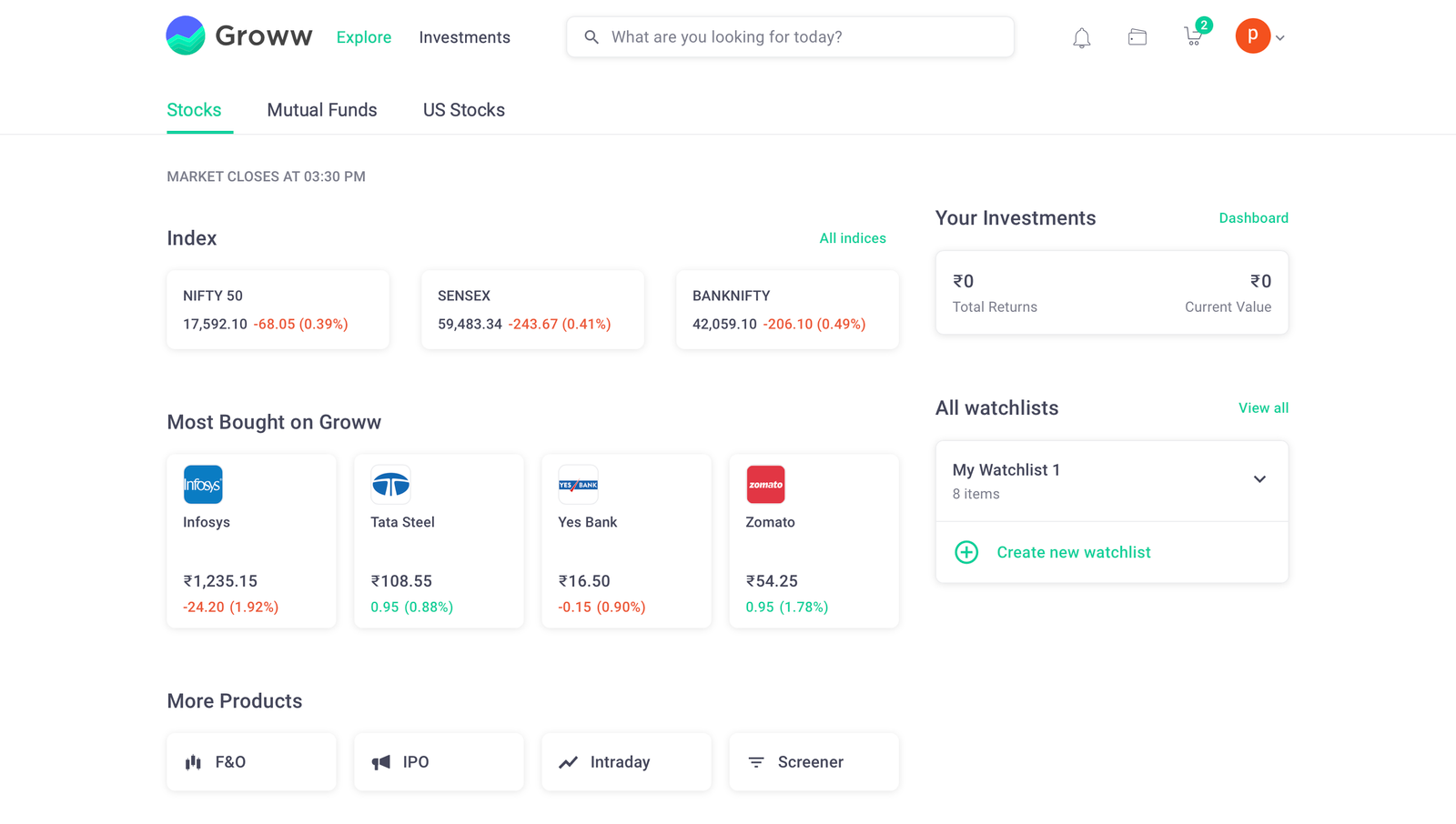Screen dimensions: 1456x824
Task: Click Zomato change 0.95 (1.78%)
Action: tap(787, 607)
